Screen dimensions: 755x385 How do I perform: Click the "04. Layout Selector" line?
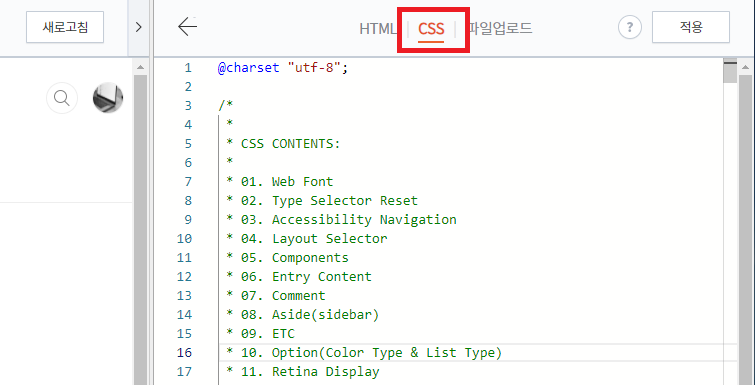[x=307, y=239]
